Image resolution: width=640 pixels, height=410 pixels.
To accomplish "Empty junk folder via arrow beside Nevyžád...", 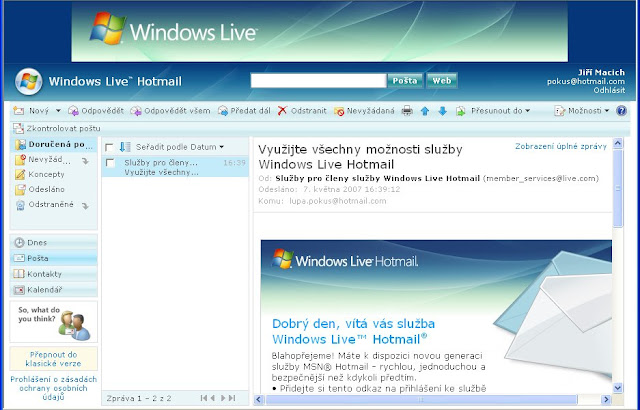I will pos(85,161).
